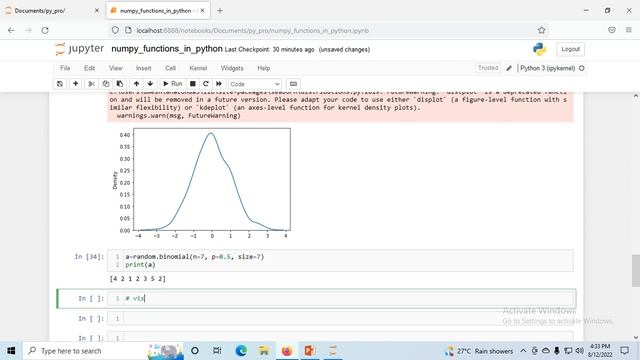Open PowerPoint from taskbar
Screen dimensions: 640x360
310,351
